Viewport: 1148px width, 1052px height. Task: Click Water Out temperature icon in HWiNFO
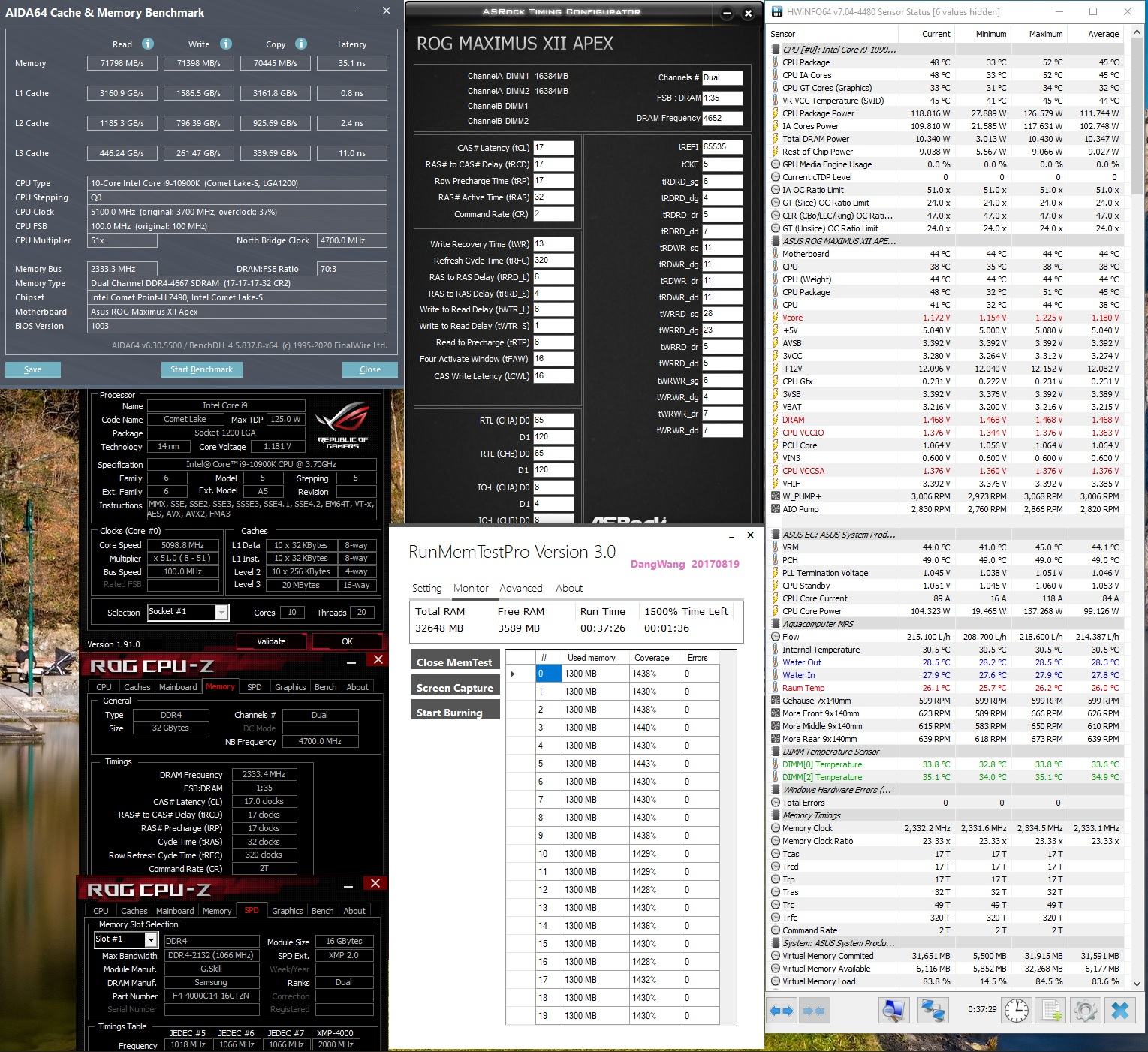point(776,662)
